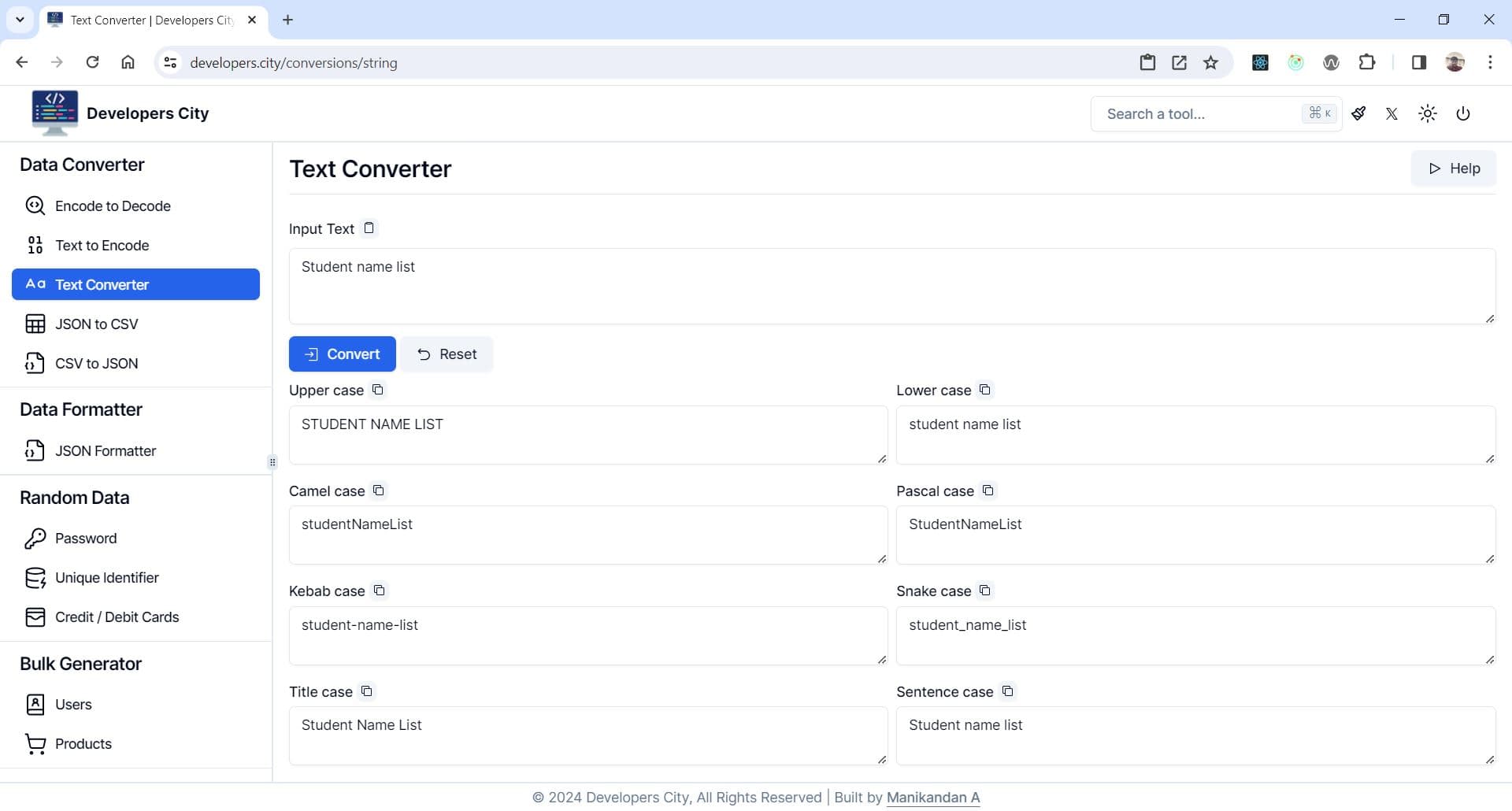
Task: Focus the Search a tool field
Action: pyautogui.click(x=1197, y=113)
